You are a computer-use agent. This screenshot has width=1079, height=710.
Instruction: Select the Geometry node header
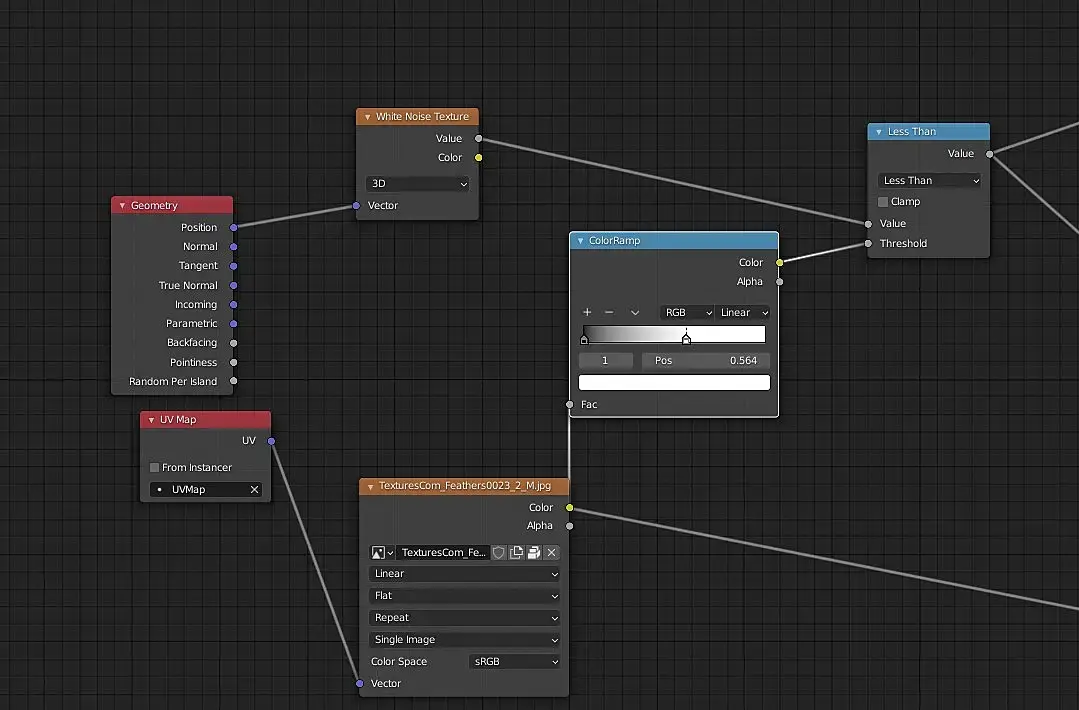[172, 206]
